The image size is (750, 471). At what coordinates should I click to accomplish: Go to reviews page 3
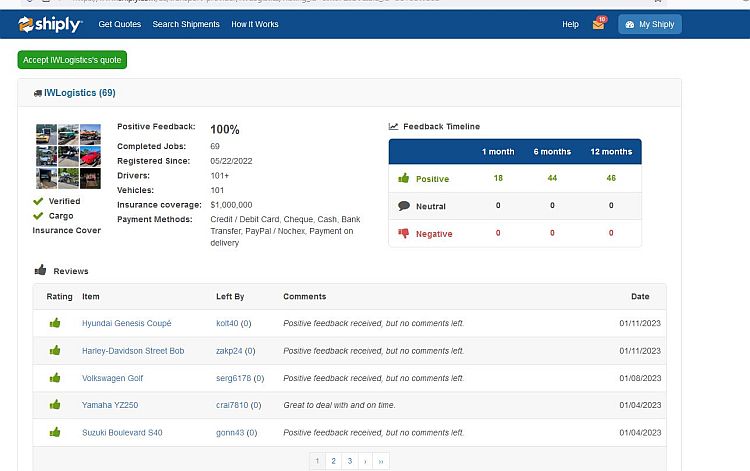tap(350, 461)
